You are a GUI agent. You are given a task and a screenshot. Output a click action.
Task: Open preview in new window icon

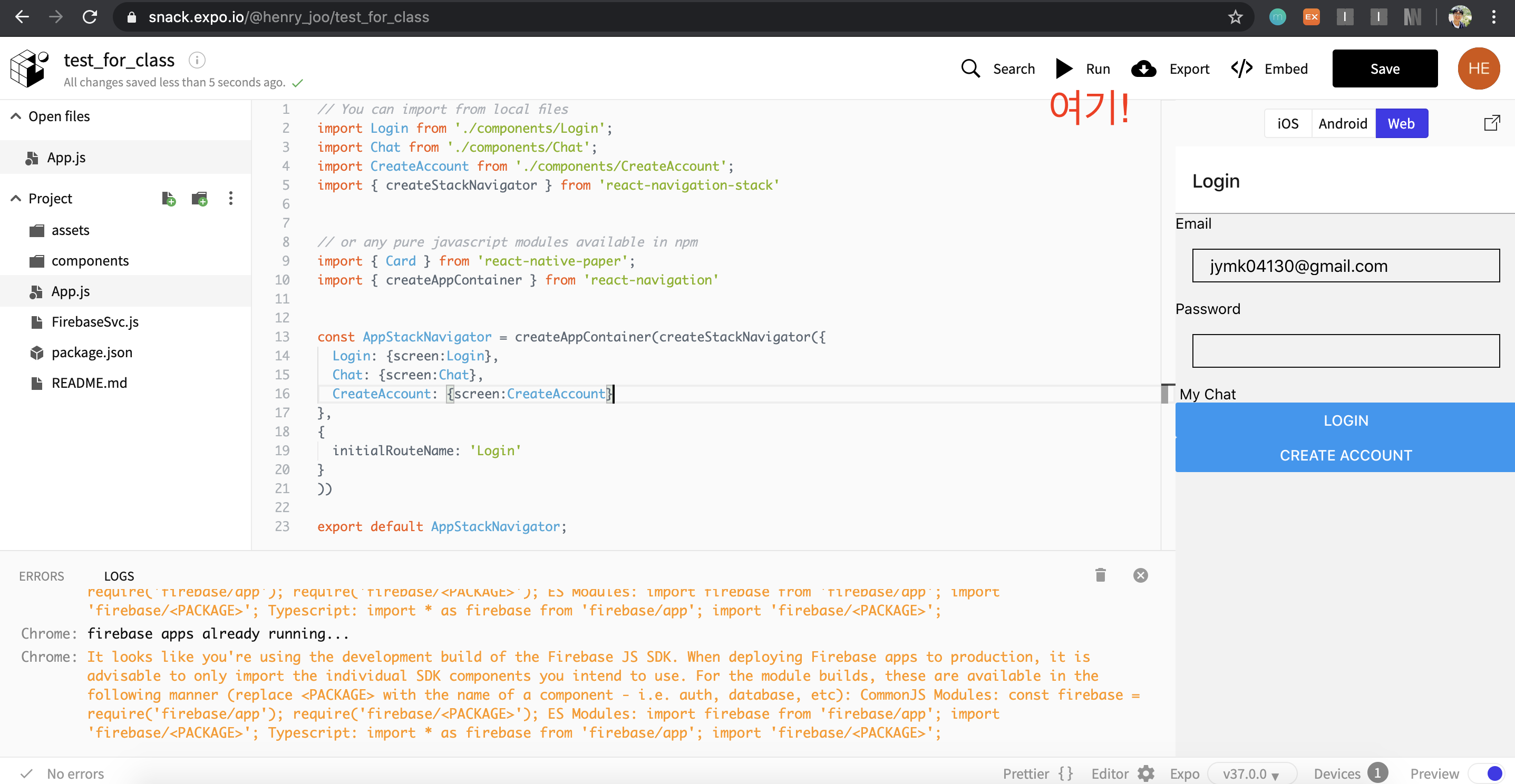1491,123
